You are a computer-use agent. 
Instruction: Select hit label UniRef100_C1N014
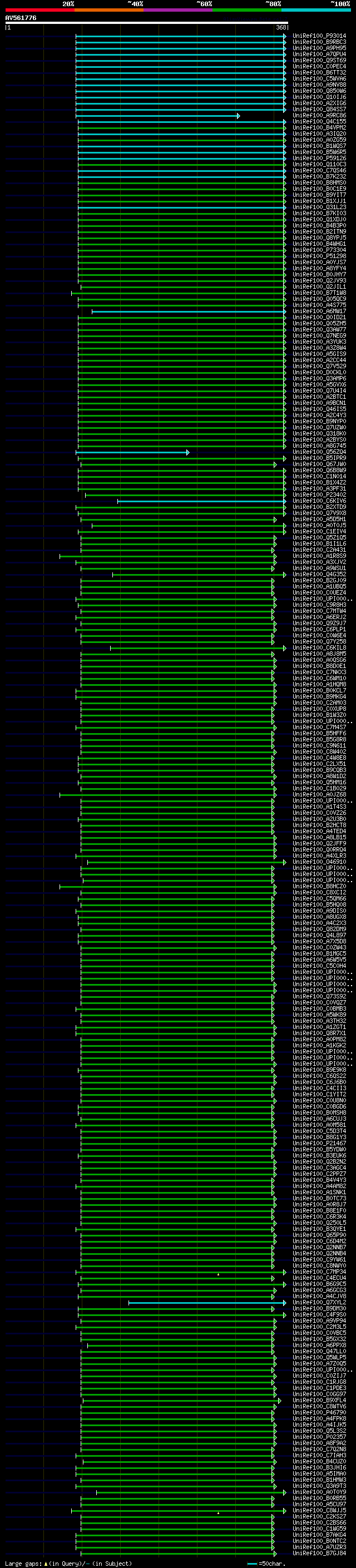319,477
